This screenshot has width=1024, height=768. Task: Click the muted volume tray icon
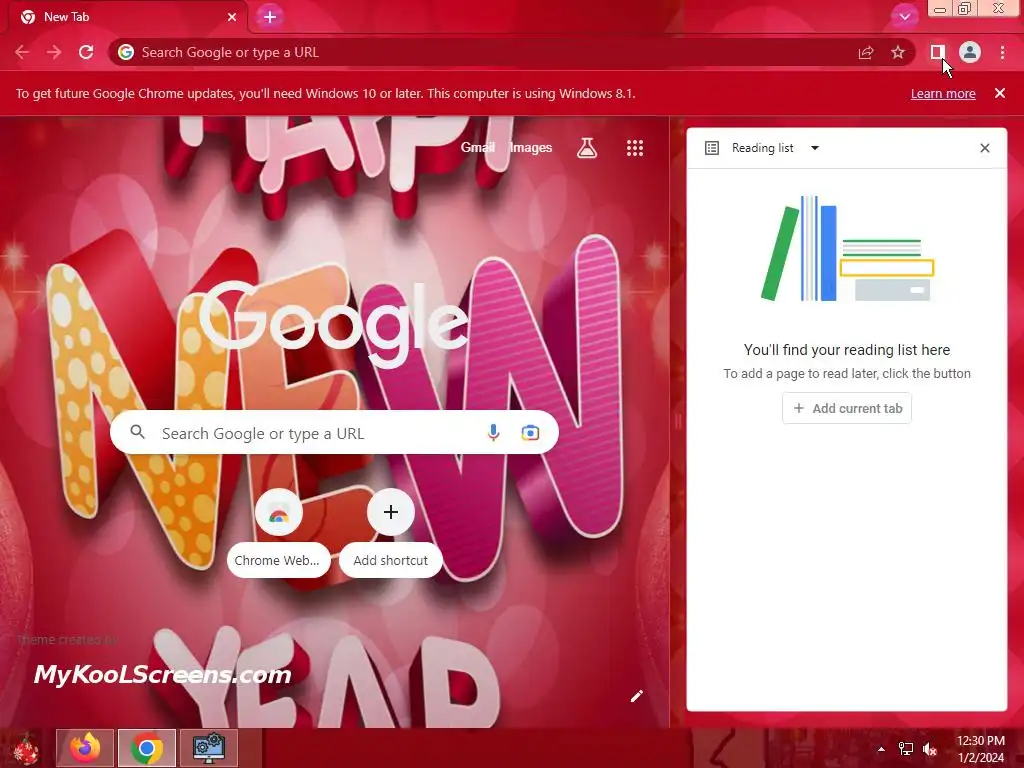coord(930,749)
